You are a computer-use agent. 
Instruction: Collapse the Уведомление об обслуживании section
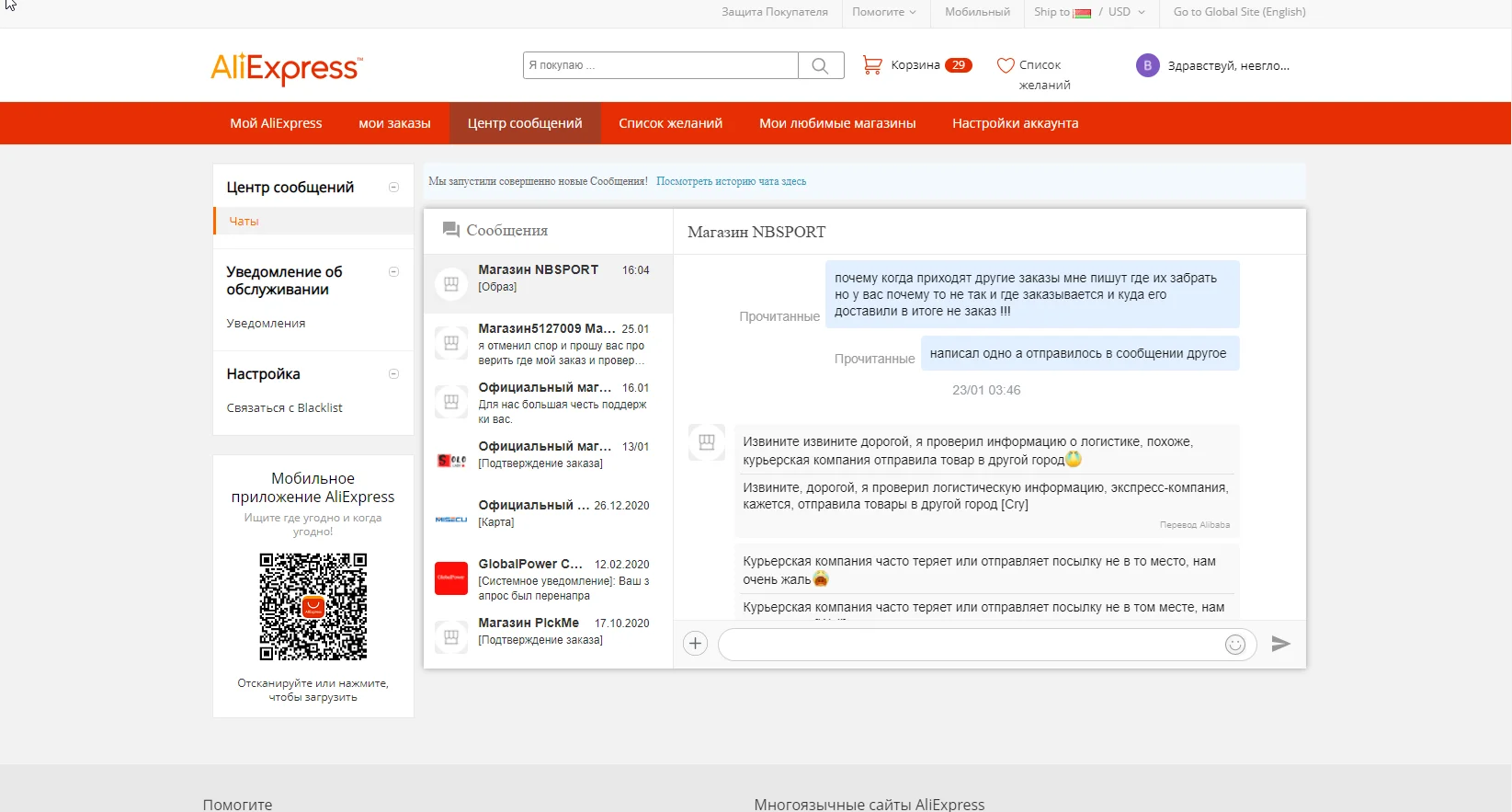click(393, 272)
